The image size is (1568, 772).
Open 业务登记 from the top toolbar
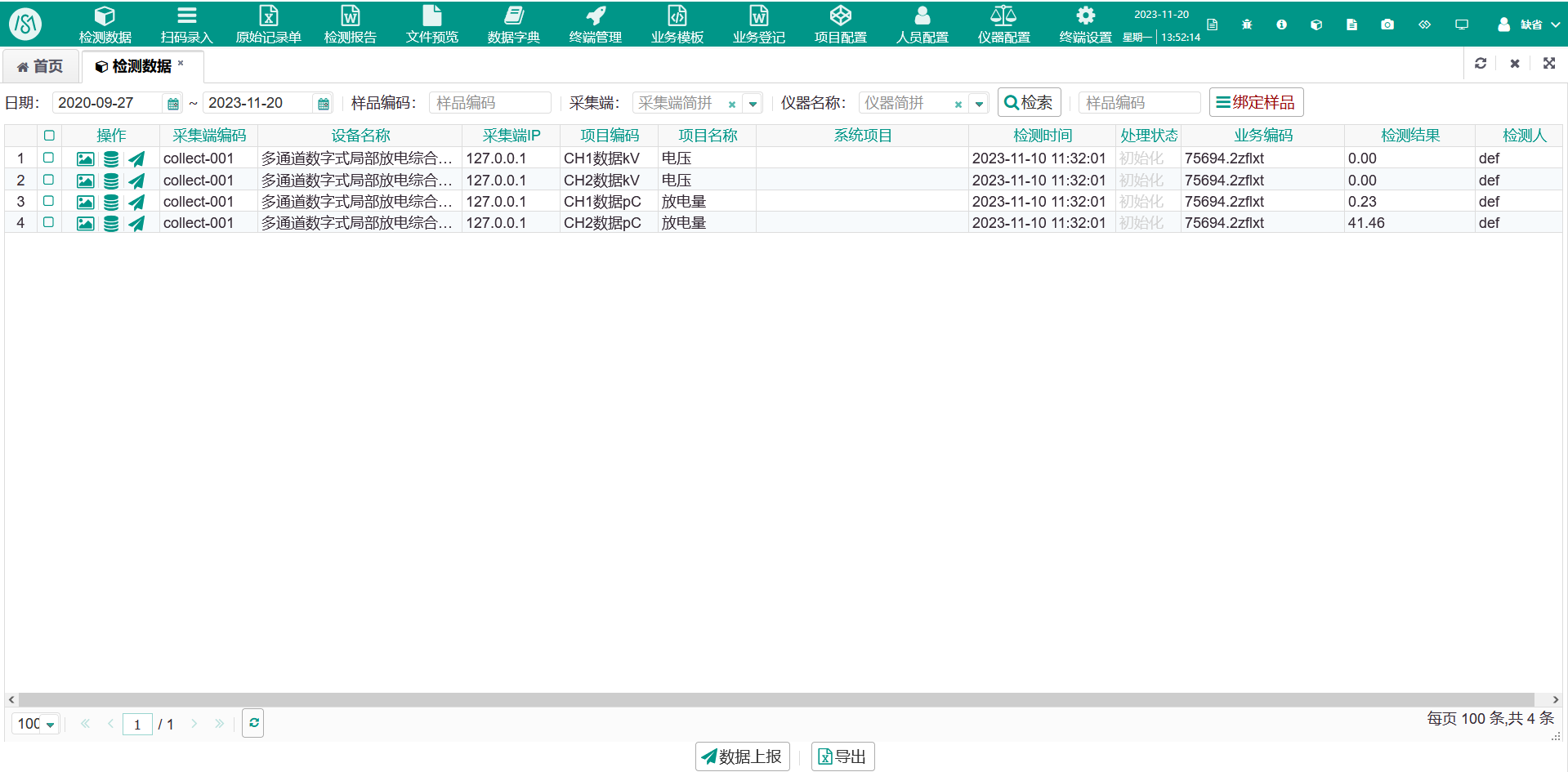pos(758,25)
